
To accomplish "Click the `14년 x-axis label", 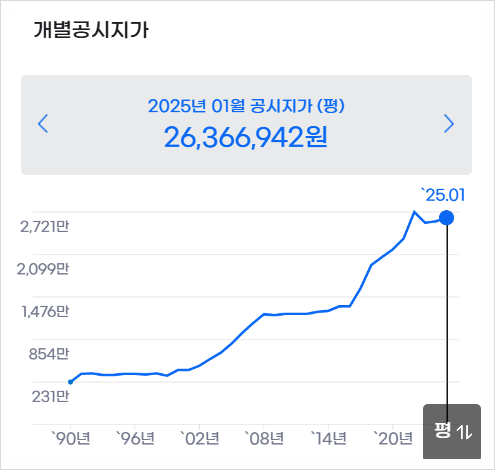I will [328, 438].
